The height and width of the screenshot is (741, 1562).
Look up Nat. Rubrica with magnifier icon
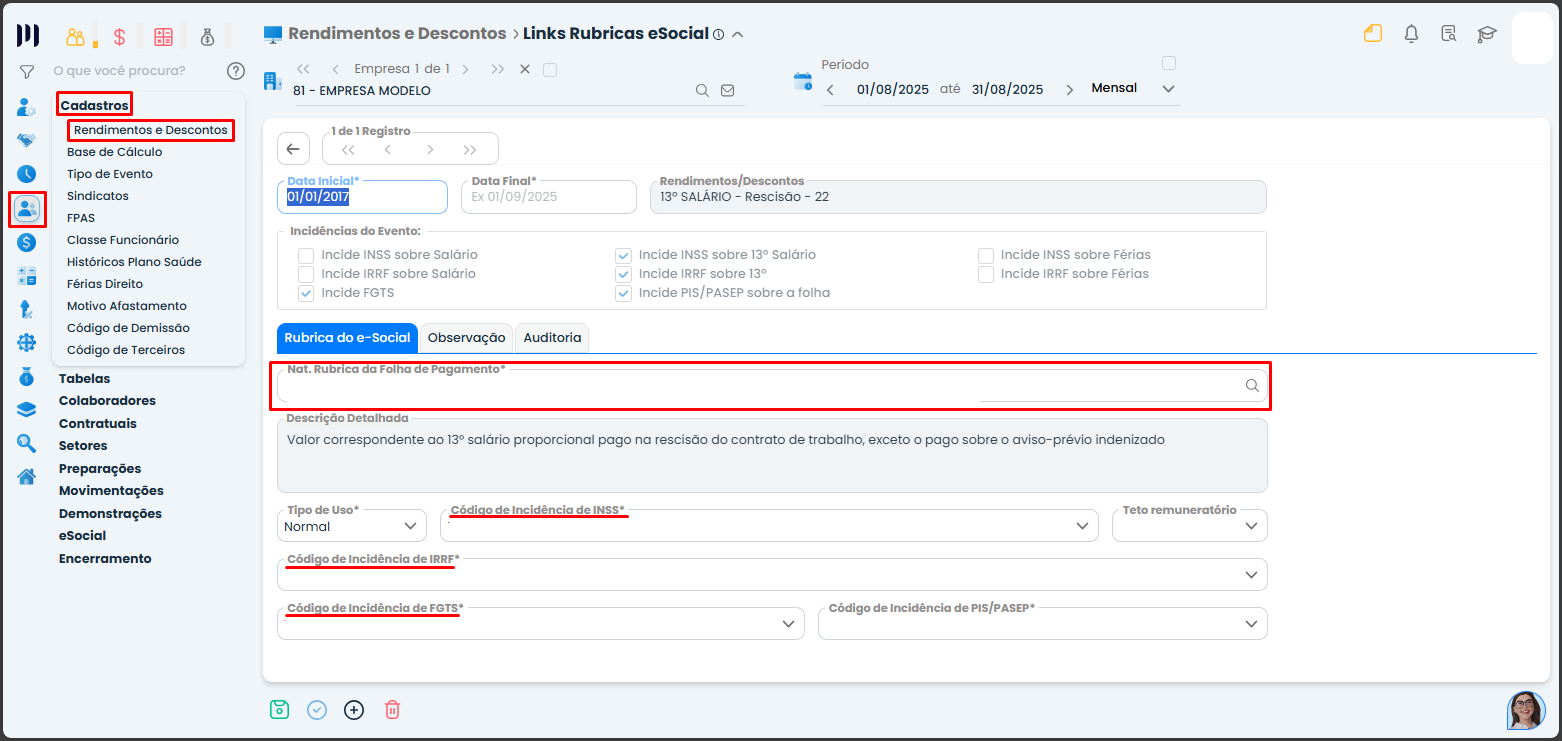pyautogui.click(x=1252, y=386)
